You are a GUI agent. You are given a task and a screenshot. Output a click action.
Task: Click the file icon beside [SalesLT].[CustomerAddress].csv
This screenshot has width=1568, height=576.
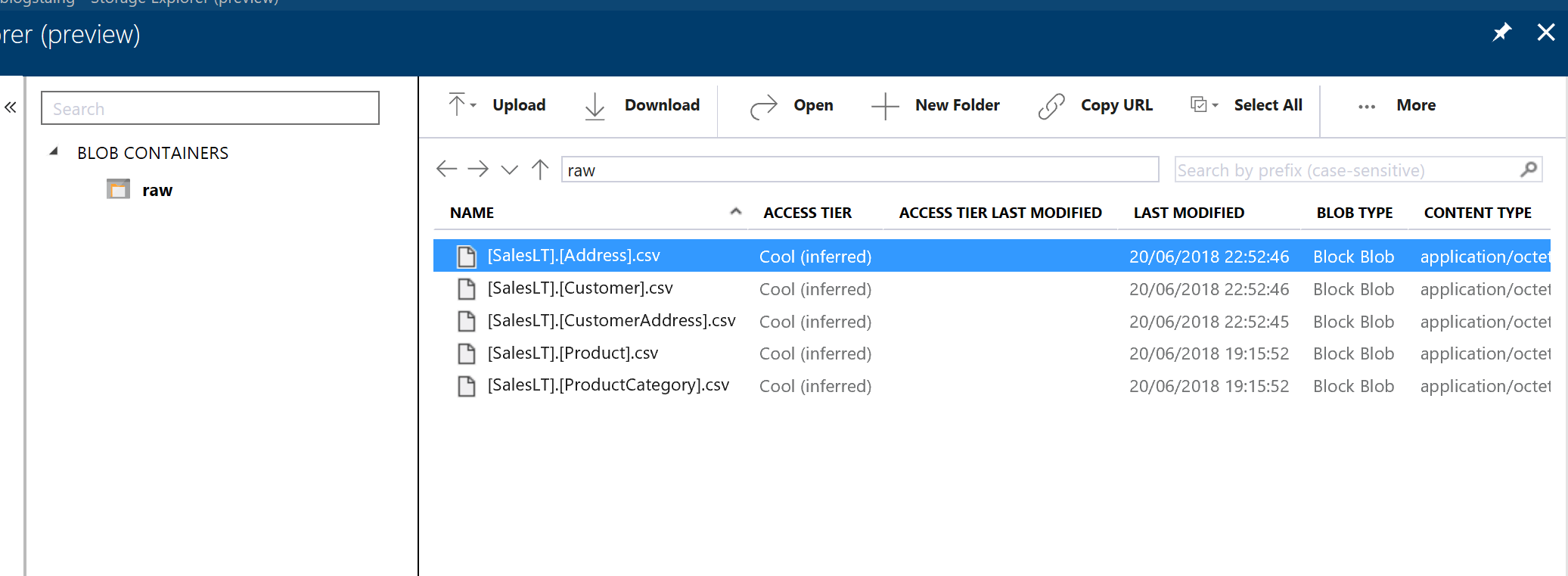tap(467, 322)
